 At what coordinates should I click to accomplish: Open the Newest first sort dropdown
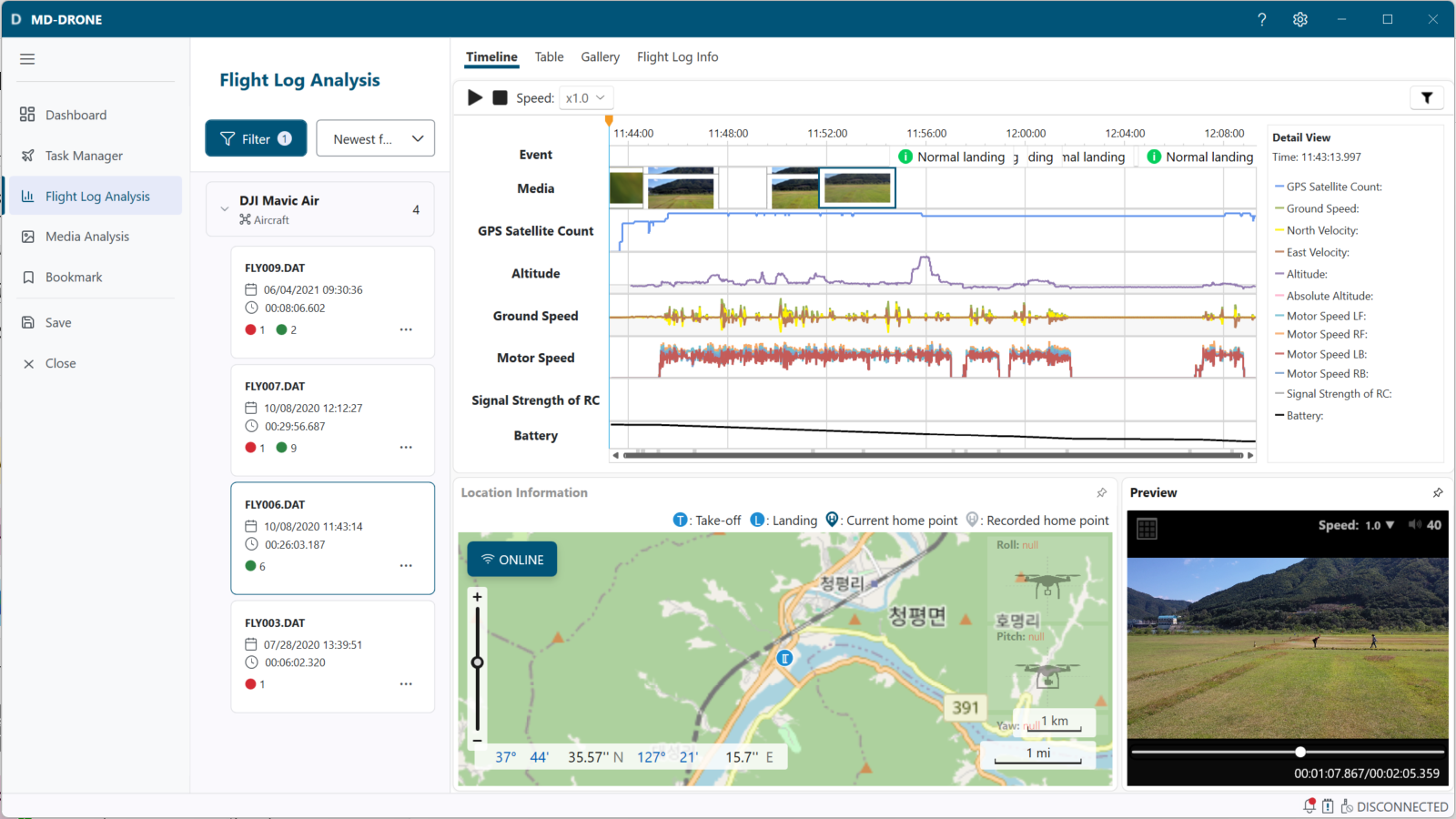coord(375,138)
